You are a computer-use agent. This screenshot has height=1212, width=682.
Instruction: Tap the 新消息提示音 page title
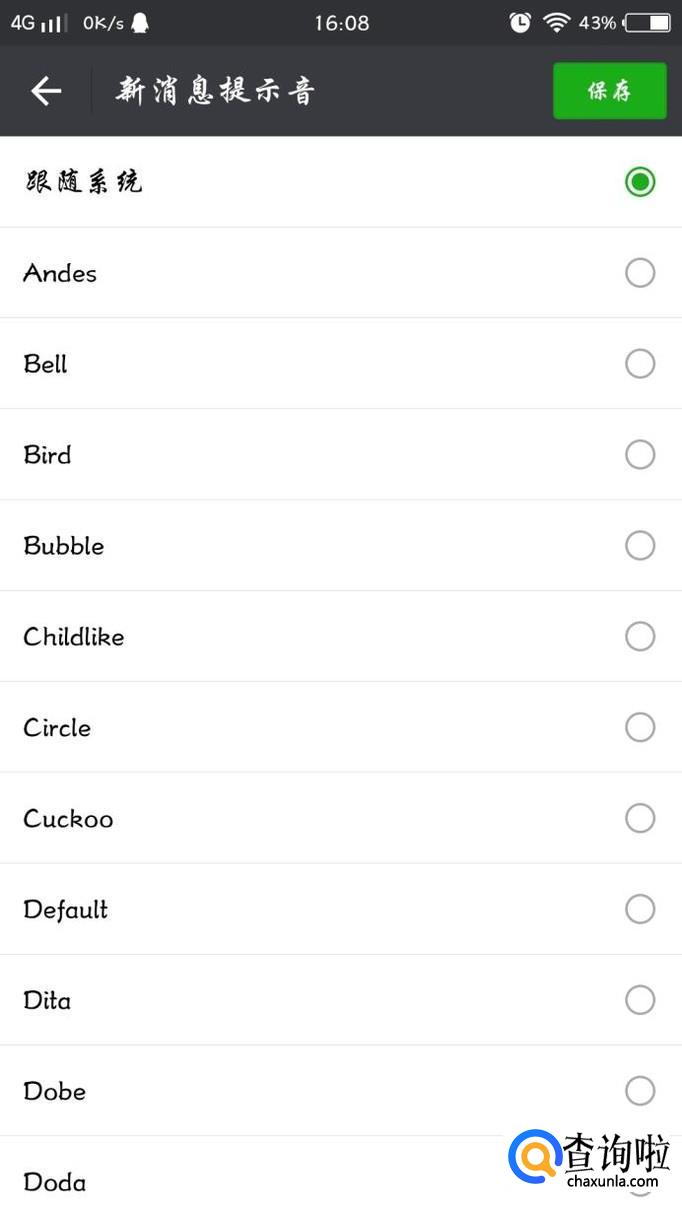point(215,91)
